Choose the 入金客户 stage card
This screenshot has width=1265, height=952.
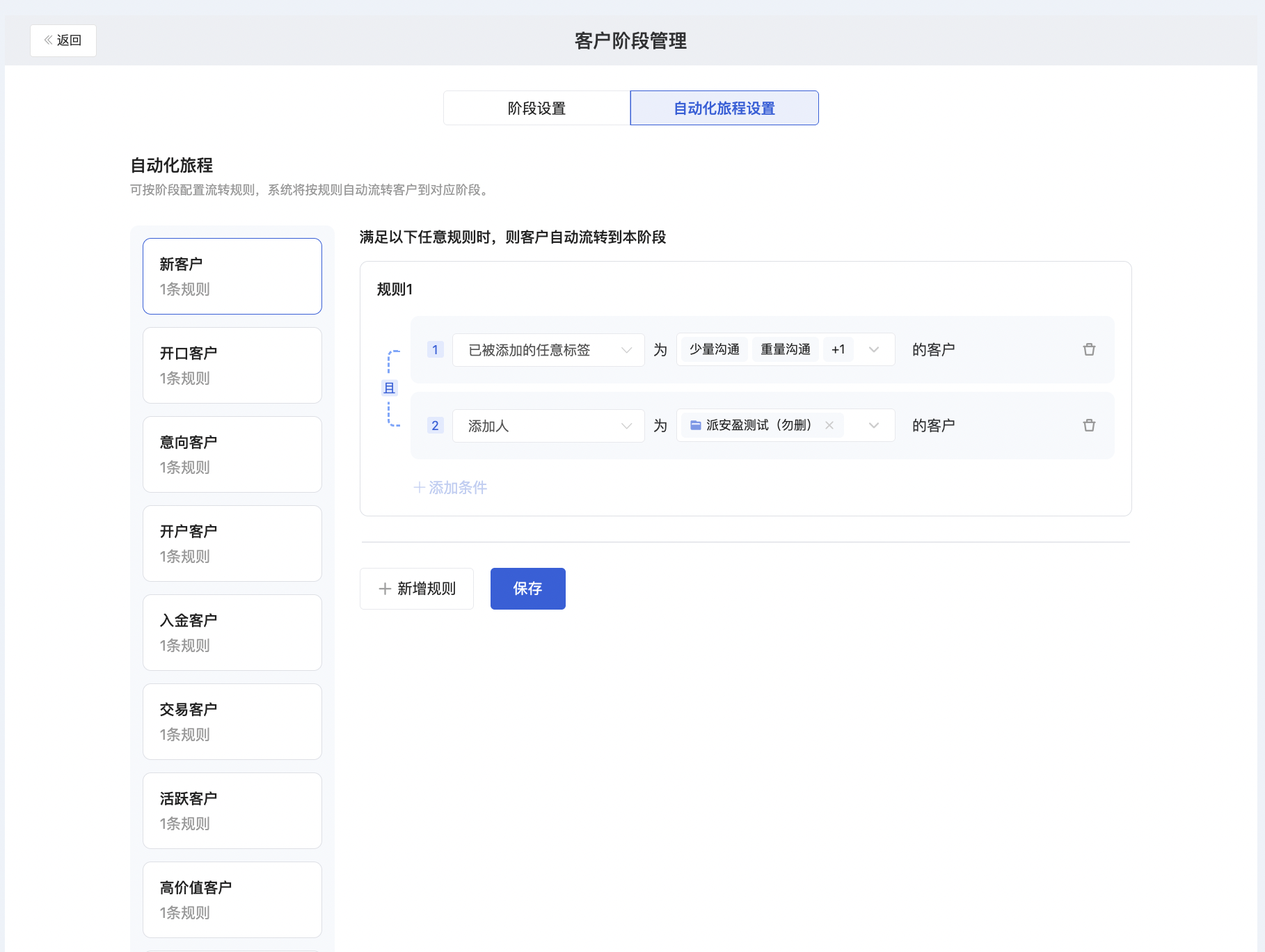tap(232, 633)
